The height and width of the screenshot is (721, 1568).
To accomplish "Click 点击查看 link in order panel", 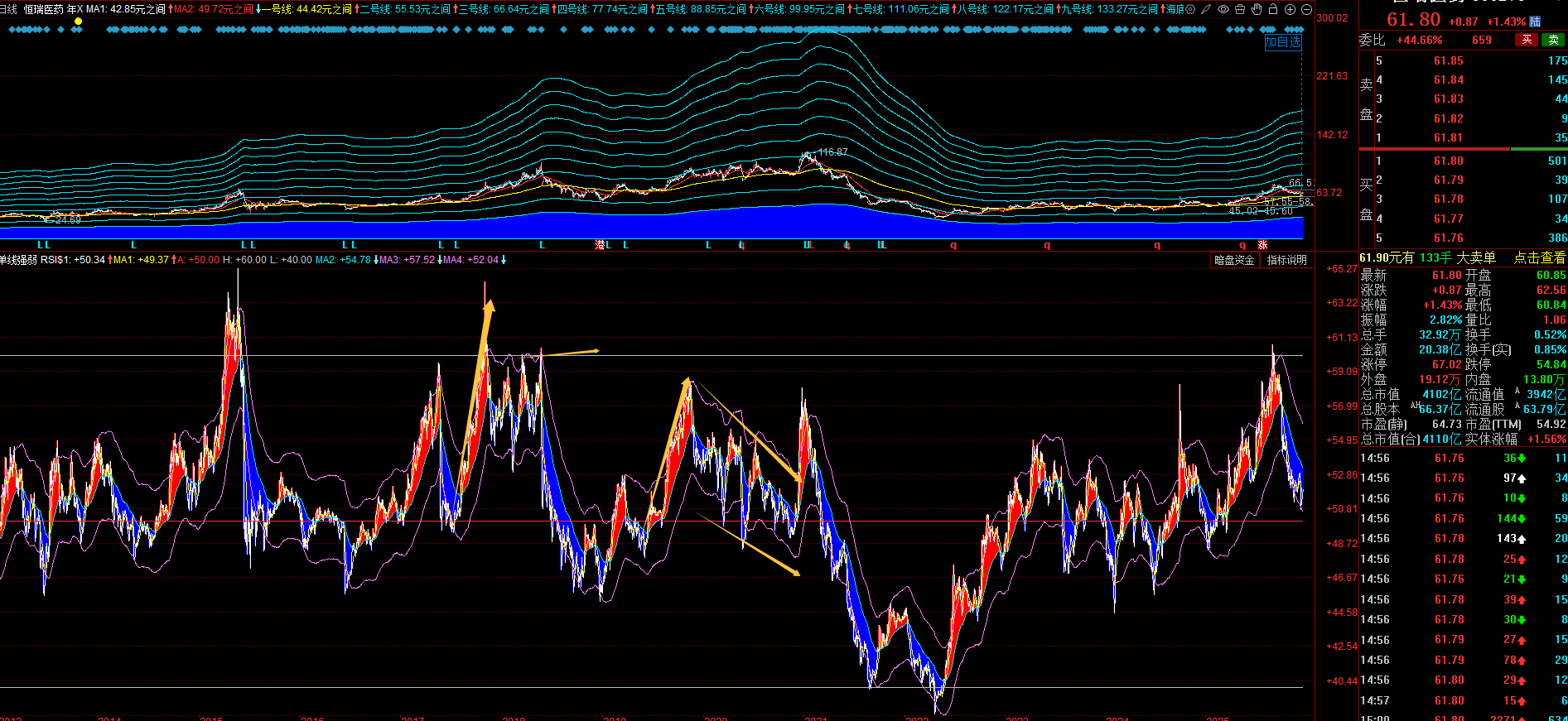I will click(1540, 257).
